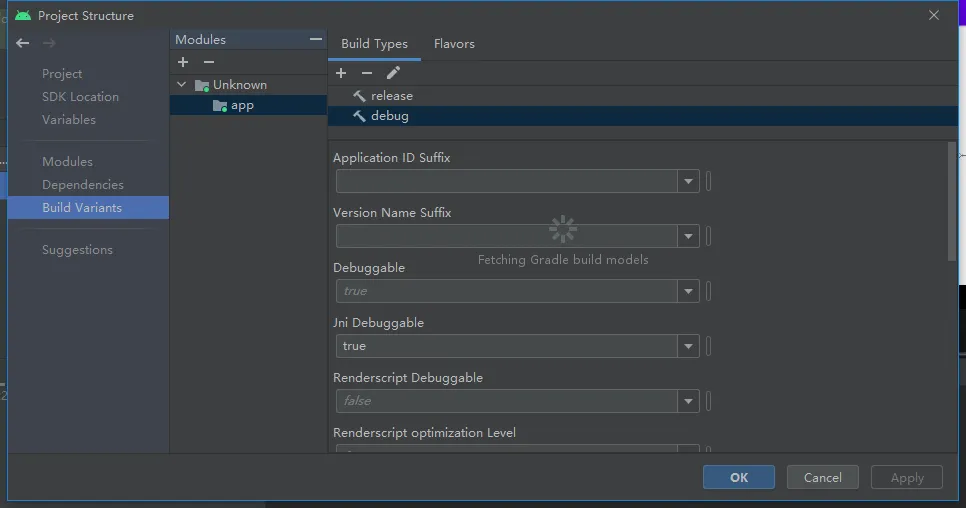
Task: Go to SDK Location settings
Action: [x=80, y=97]
